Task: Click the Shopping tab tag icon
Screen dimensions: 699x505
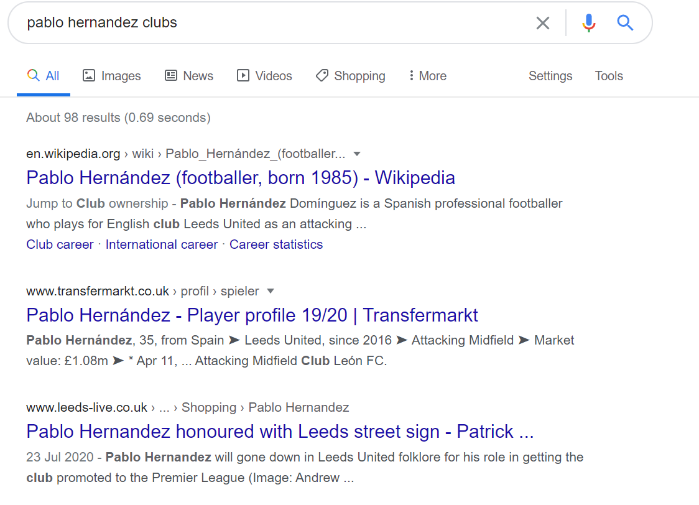Action: [x=322, y=75]
